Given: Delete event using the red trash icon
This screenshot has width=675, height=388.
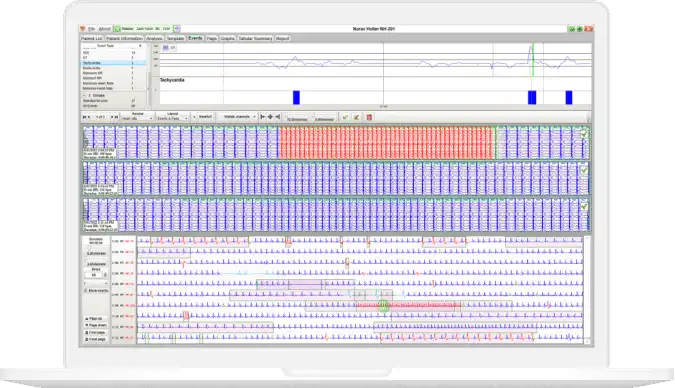Looking at the screenshot, I should coord(369,117).
